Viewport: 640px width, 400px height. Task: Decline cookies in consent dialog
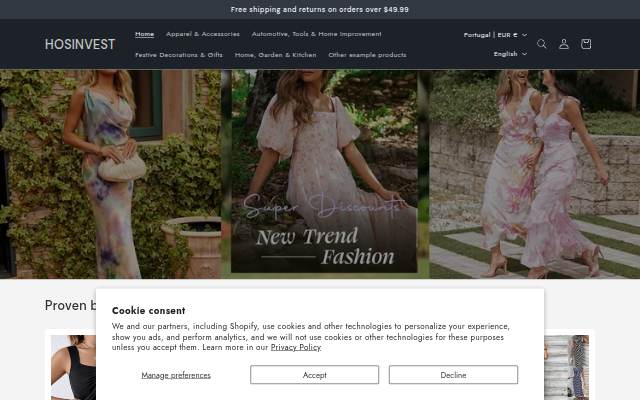(453, 375)
